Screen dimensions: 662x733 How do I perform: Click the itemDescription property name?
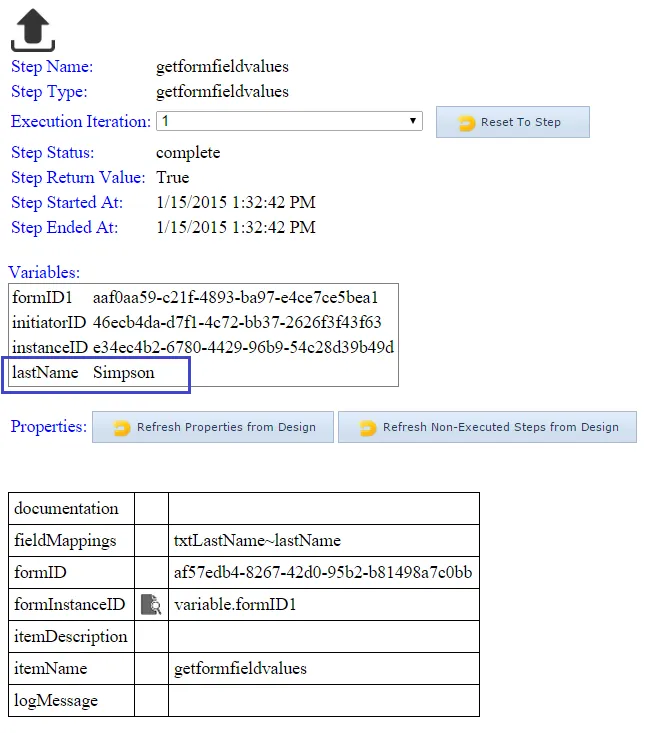(x=71, y=637)
